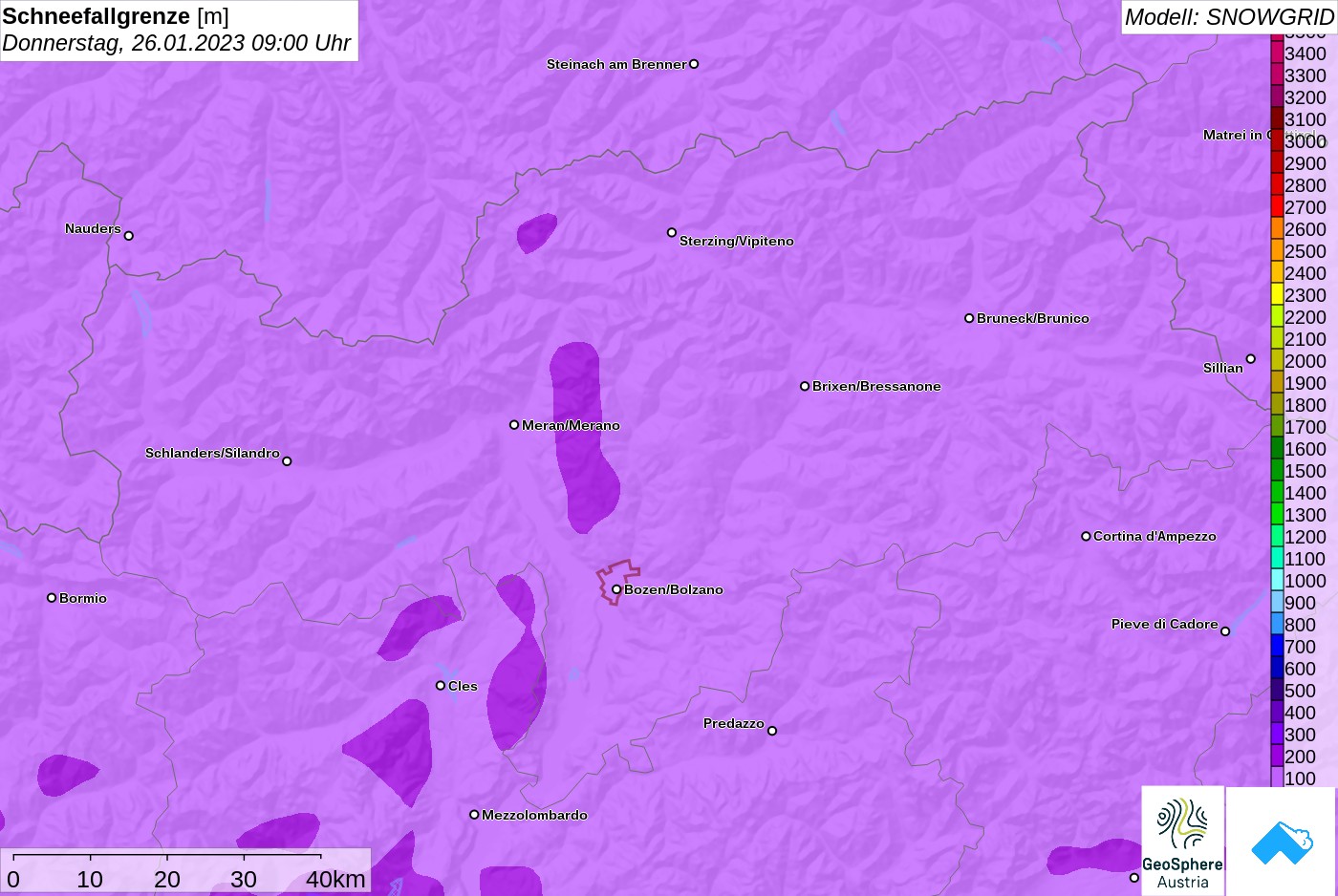1338x896 pixels.
Task: Click the Schlanders/Silandro label text
Action: point(212,453)
